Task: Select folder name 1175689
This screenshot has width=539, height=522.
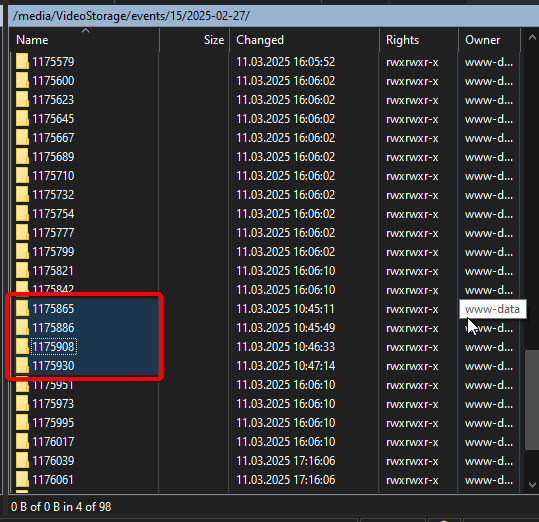Action: pyautogui.click(x=53, y=157)
